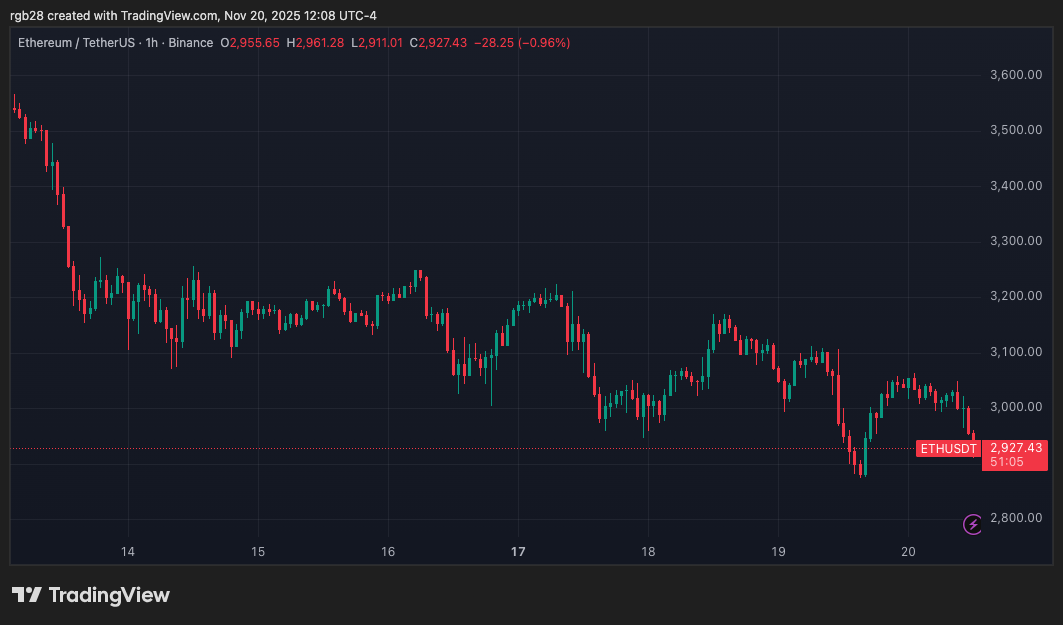Click the candle countdown timer 51:05
The height and width of the screenshot is (625, 1063).
coord(1005,463)
